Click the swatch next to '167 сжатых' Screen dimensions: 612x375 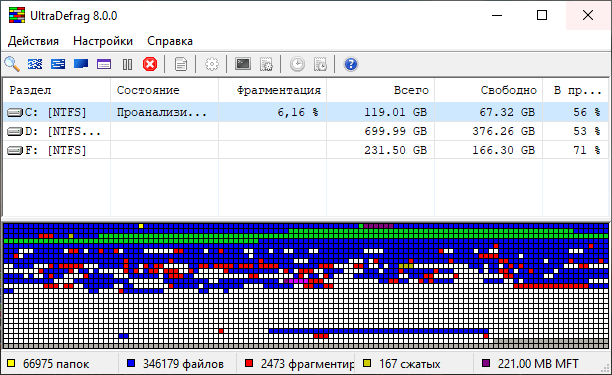pos(367,363)
